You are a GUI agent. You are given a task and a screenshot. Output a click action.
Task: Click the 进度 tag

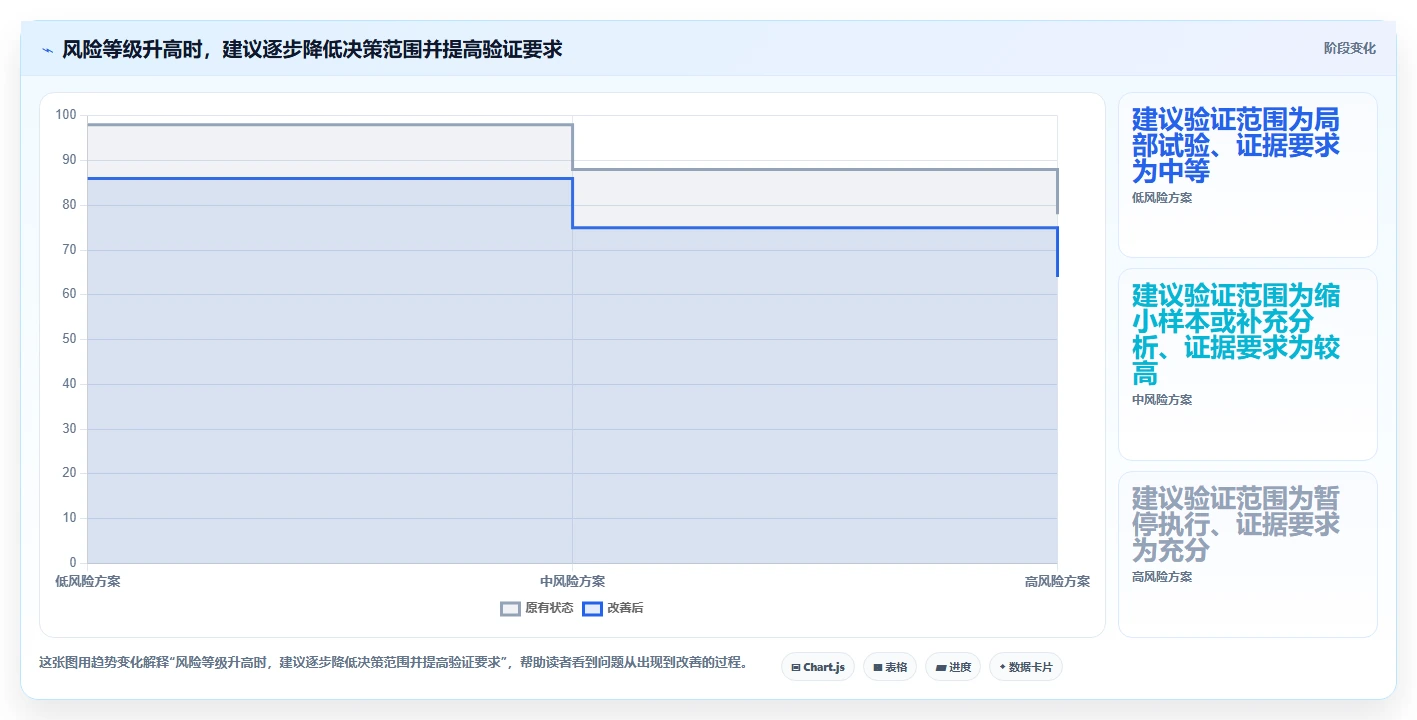pyautogui.click(x=952, y=667)
